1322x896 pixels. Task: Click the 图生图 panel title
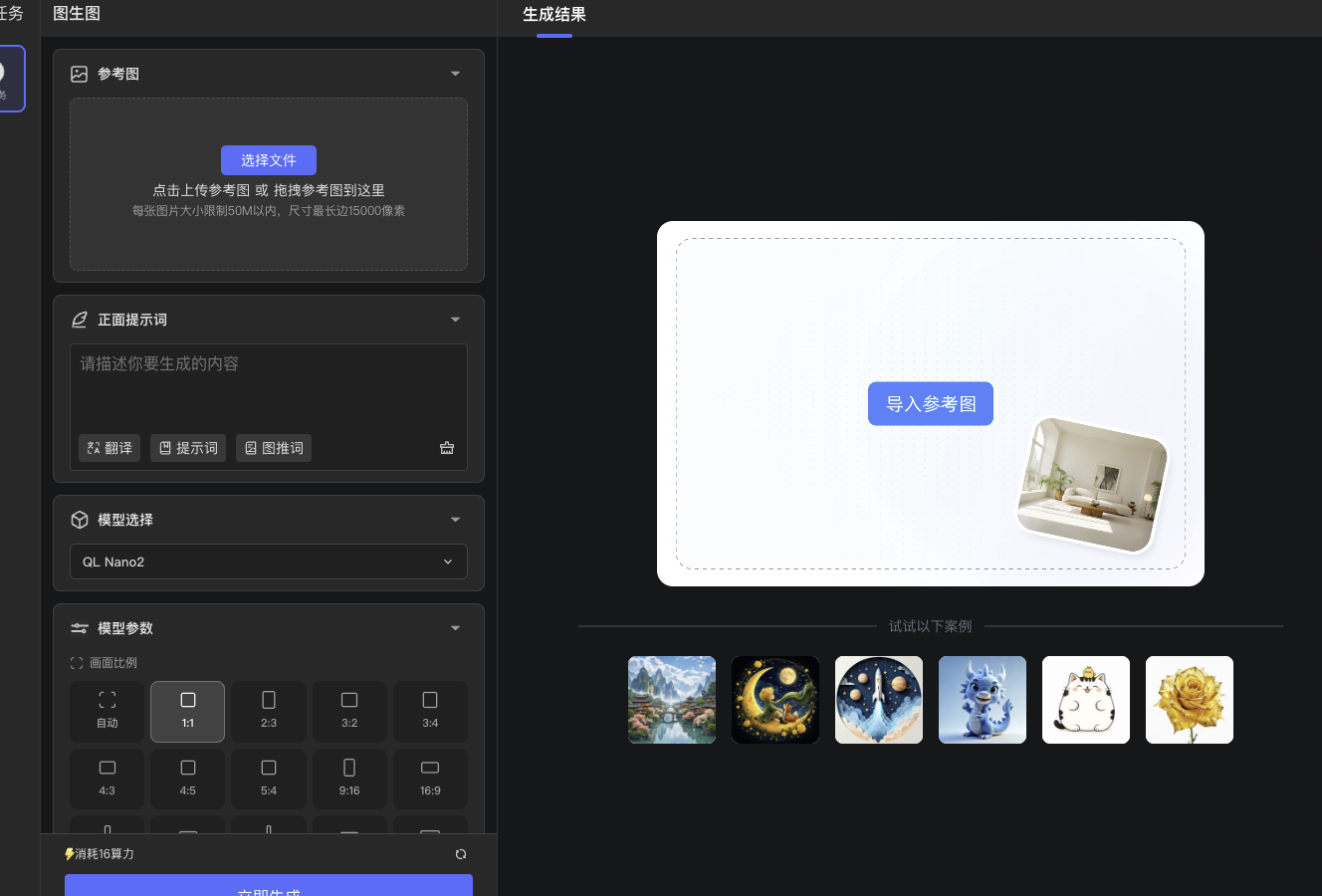pyautogui.click(x=77, y=14)
